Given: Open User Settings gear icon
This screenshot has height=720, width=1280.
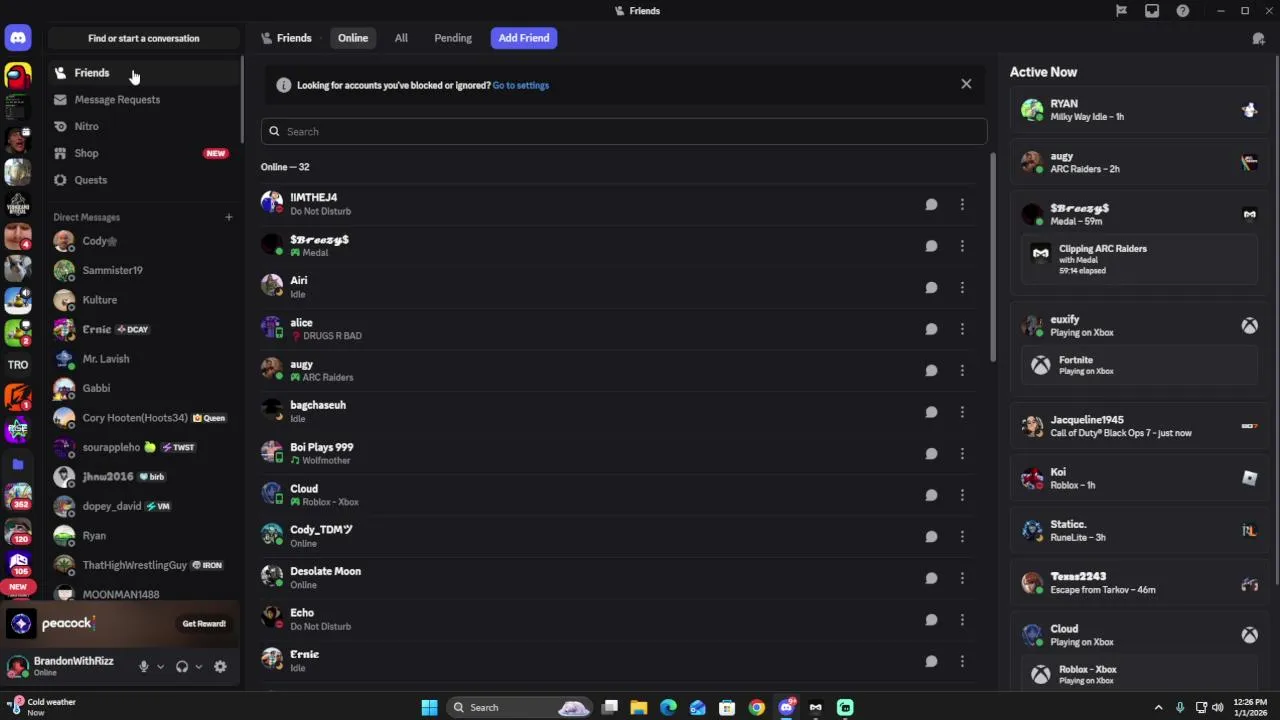Looking at the screenshot, I should [220, 666].
